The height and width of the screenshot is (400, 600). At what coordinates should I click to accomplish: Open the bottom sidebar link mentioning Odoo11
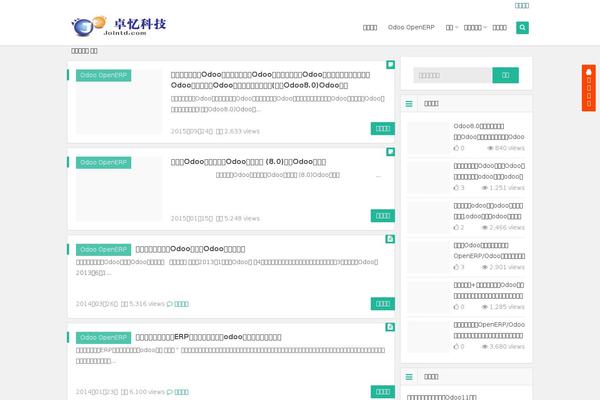(442, 397)
